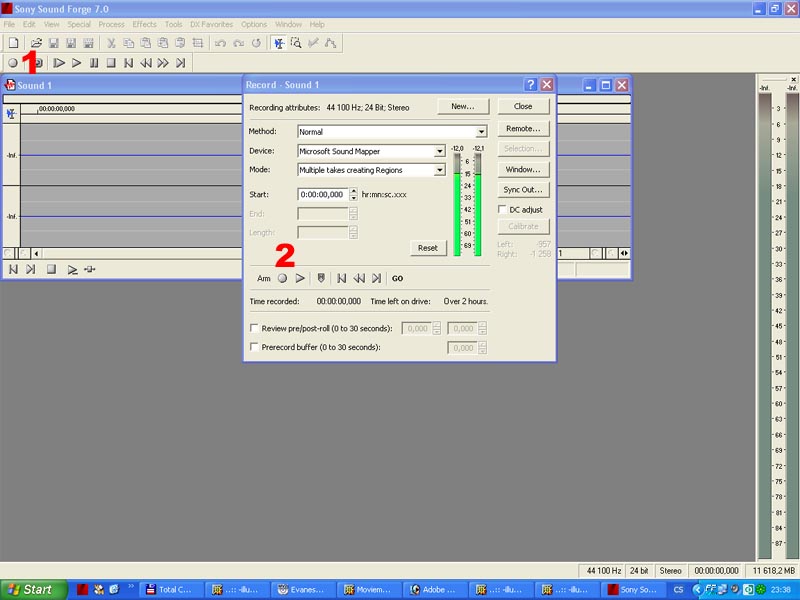800x600 pixels.
Task: Open the DX Favorites menu
Action: [x=211, y=24]
